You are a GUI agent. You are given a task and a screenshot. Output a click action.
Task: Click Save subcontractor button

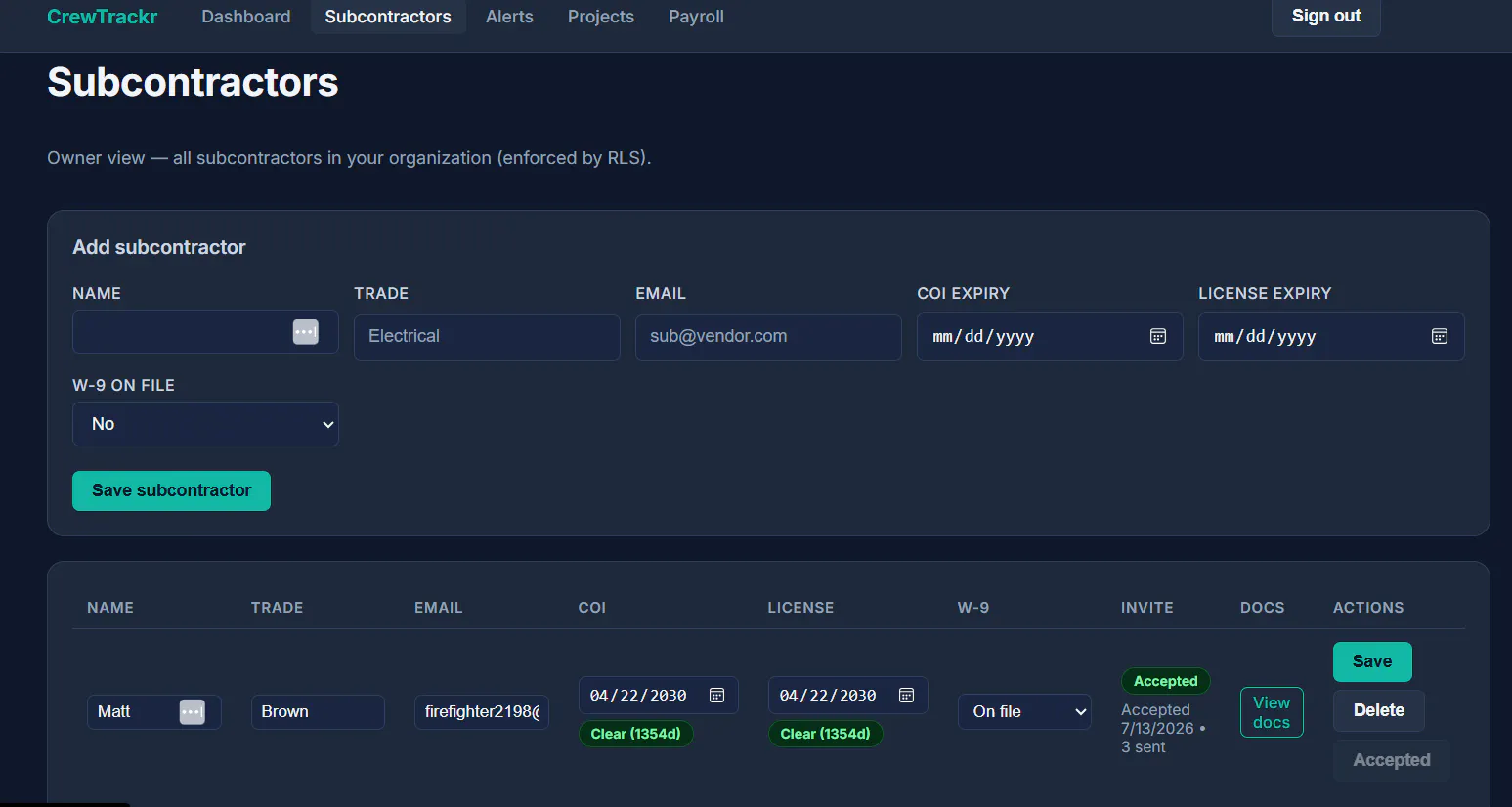[171, 490]
